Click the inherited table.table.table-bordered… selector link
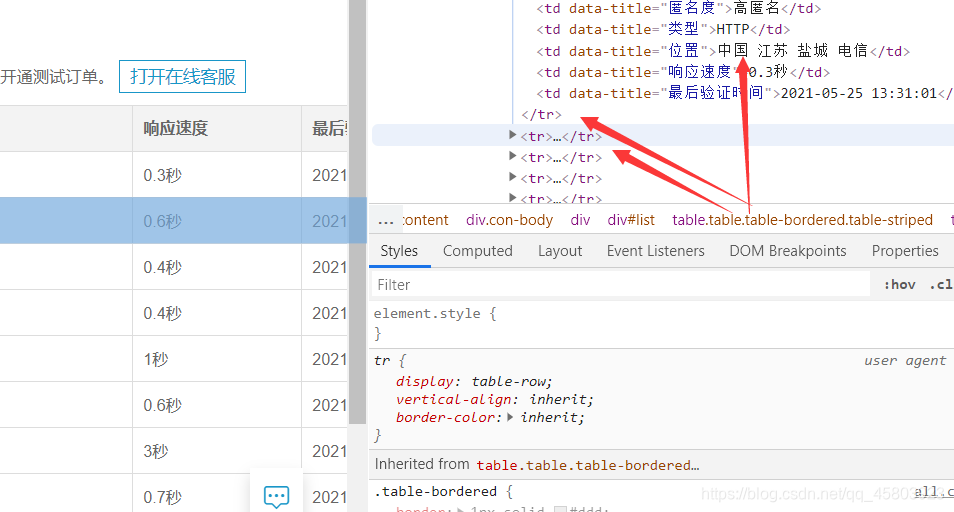This screenshot has height=512, width=954. coord(588,465)
